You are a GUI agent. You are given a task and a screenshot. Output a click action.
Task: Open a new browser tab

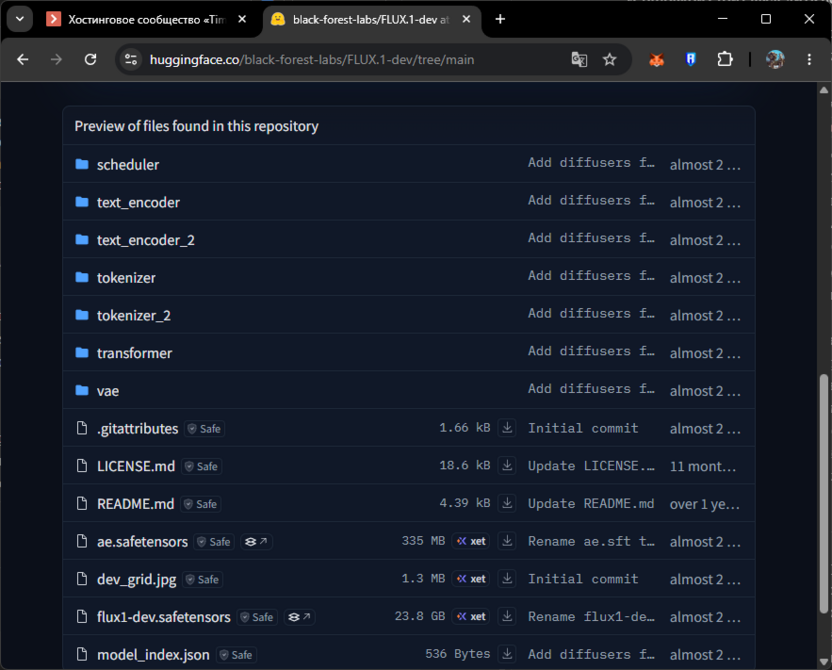coord(500,19)
